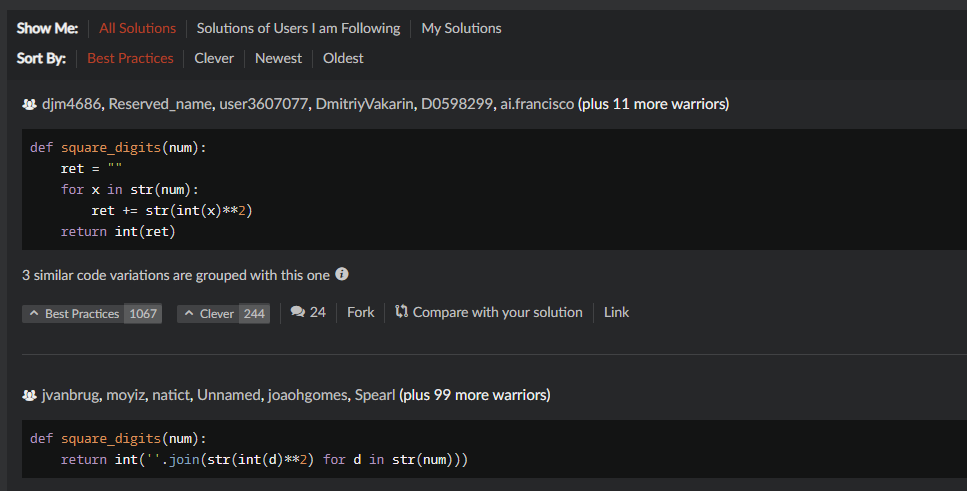Open Compare with your solution

[x=497, y=312]
